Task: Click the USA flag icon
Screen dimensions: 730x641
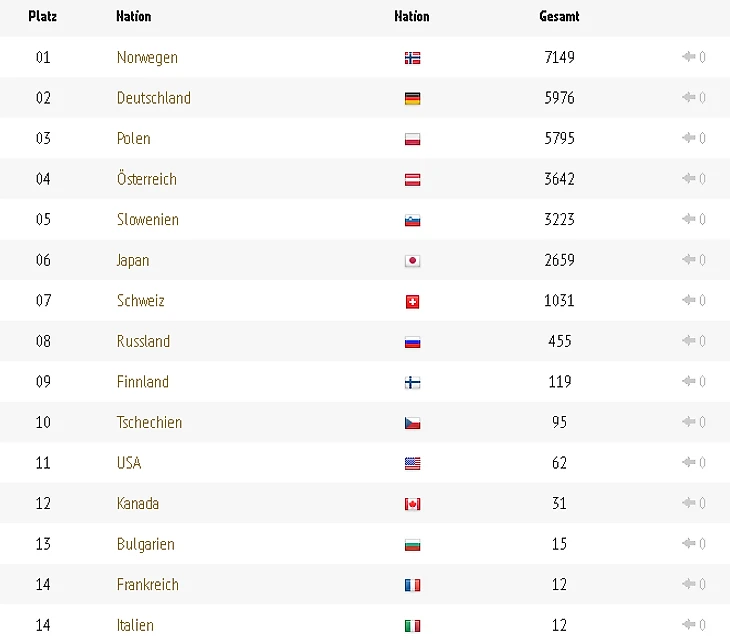Action: 412,463
